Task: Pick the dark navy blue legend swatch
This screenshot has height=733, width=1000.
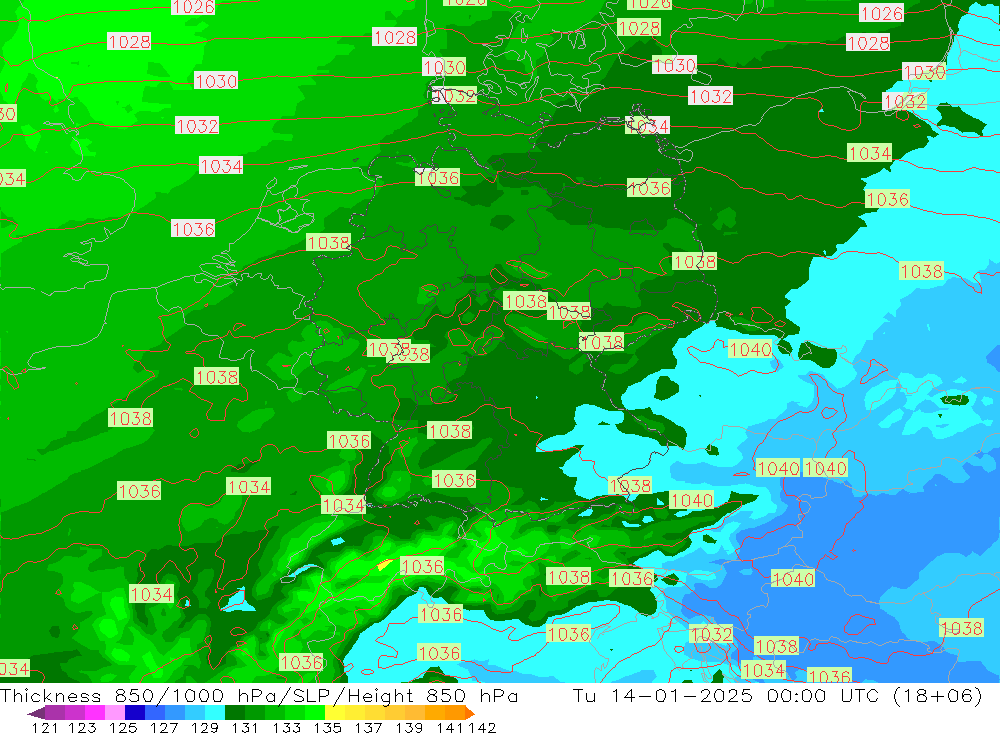Action: coord(135,713)
